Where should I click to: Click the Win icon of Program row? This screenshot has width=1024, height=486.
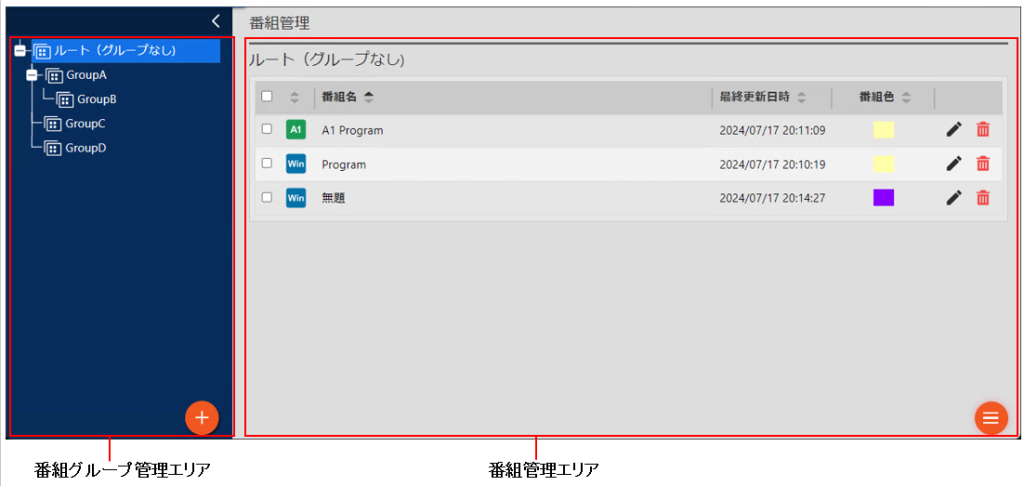coord(296,164)
